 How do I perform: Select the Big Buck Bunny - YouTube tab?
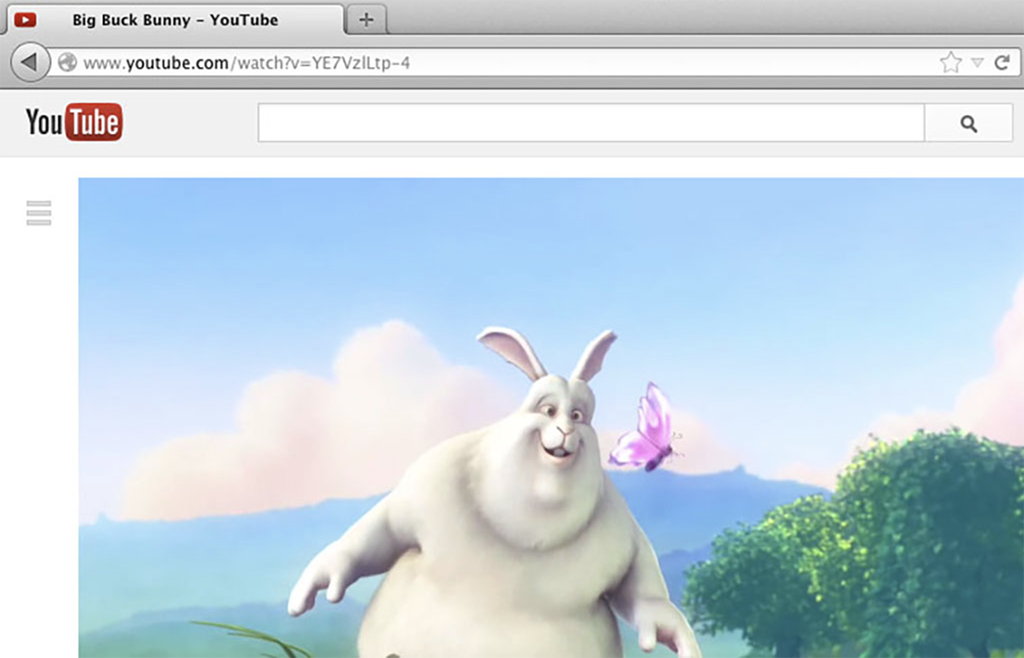pyautogui.click(x=173, y=20)
